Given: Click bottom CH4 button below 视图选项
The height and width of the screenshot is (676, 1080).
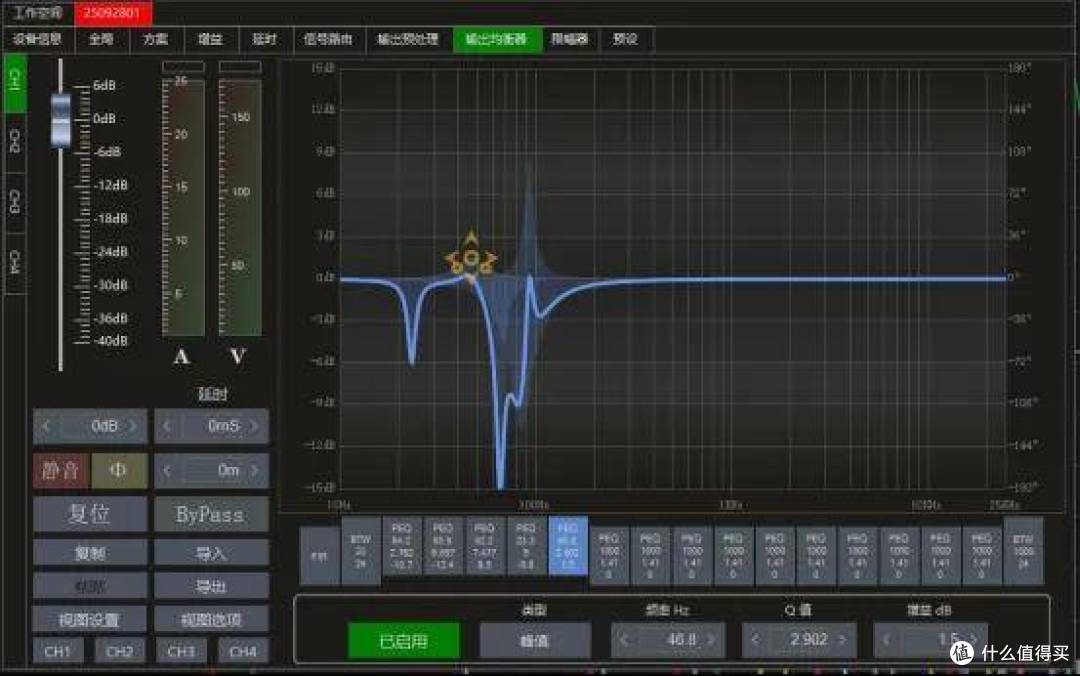Looking at the screenshot, I should tap(243, 651).
